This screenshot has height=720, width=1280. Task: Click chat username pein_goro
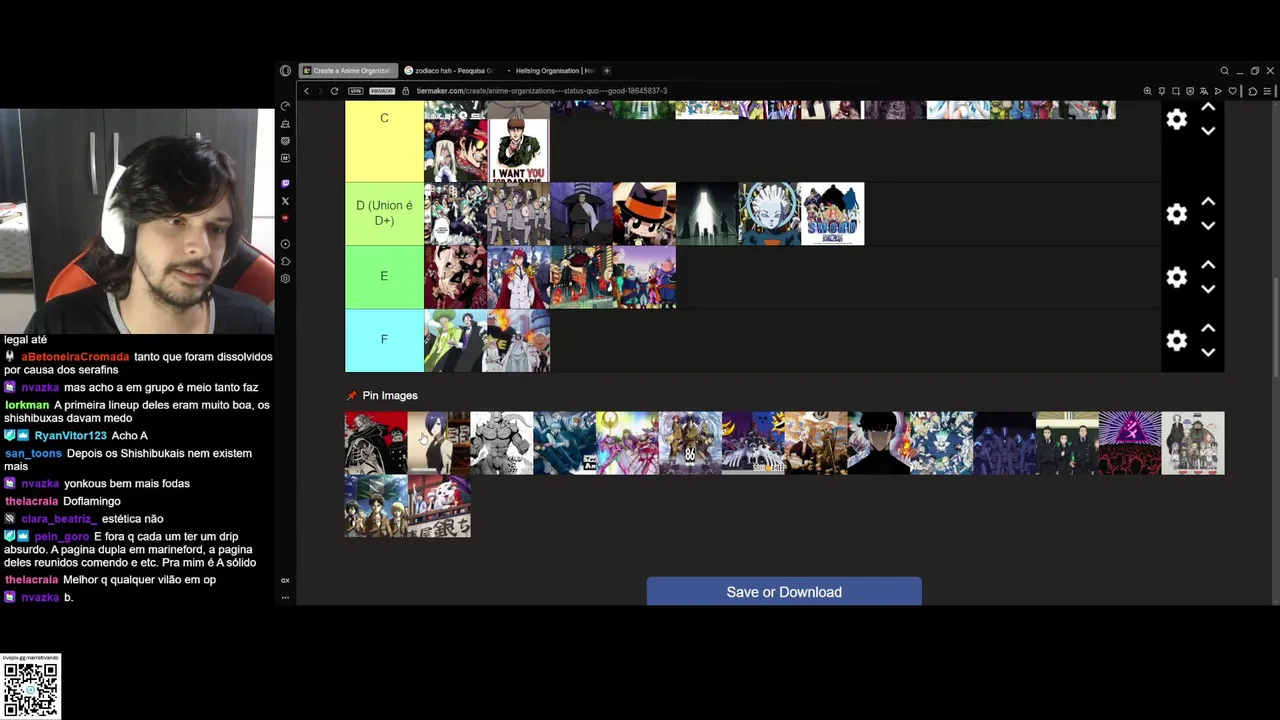click(62, 537)
